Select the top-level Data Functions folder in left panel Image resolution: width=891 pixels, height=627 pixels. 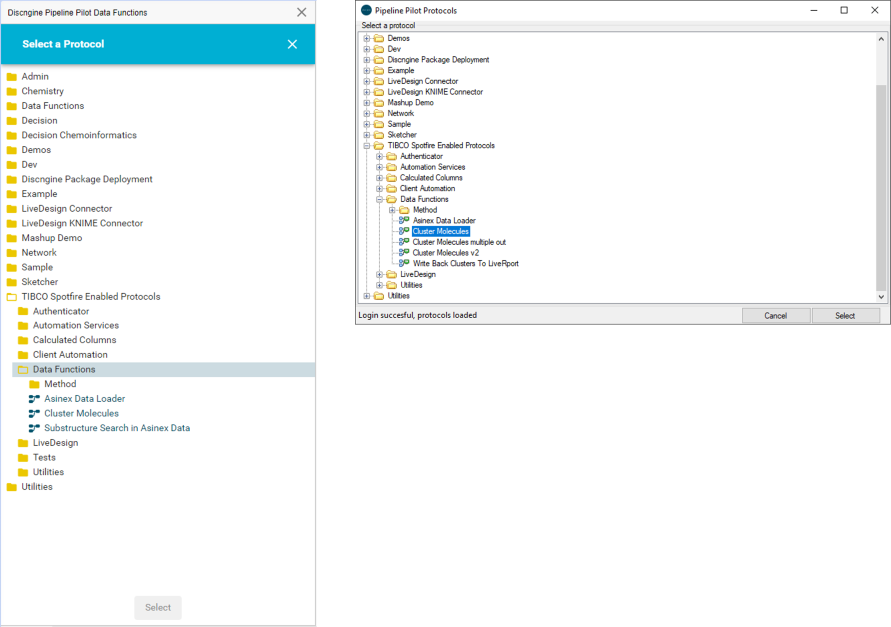[x=53, y=106]
